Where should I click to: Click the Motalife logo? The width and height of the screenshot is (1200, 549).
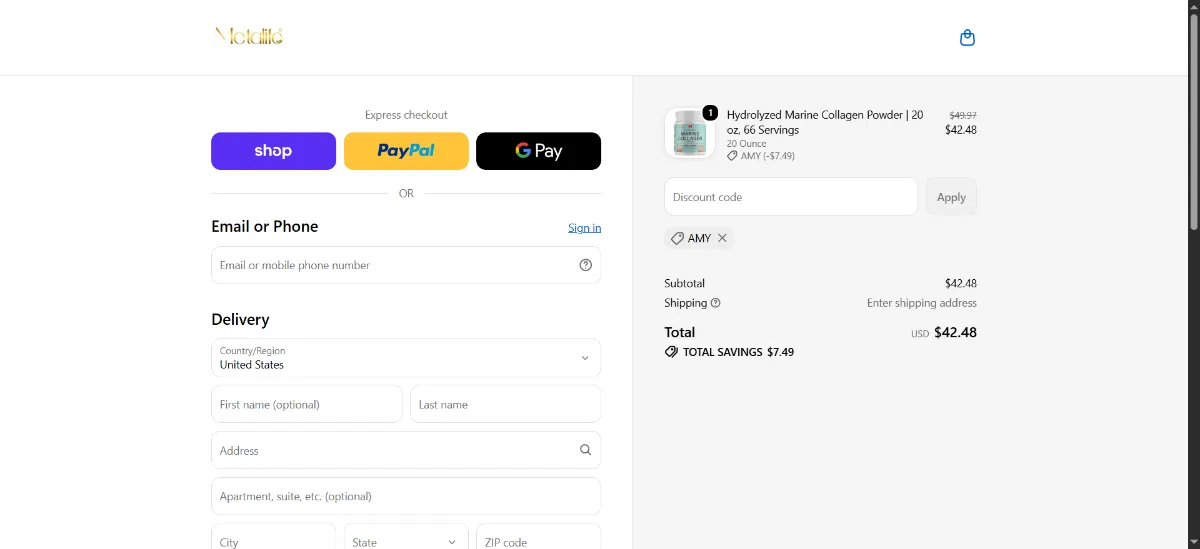(x=250, y=37)
